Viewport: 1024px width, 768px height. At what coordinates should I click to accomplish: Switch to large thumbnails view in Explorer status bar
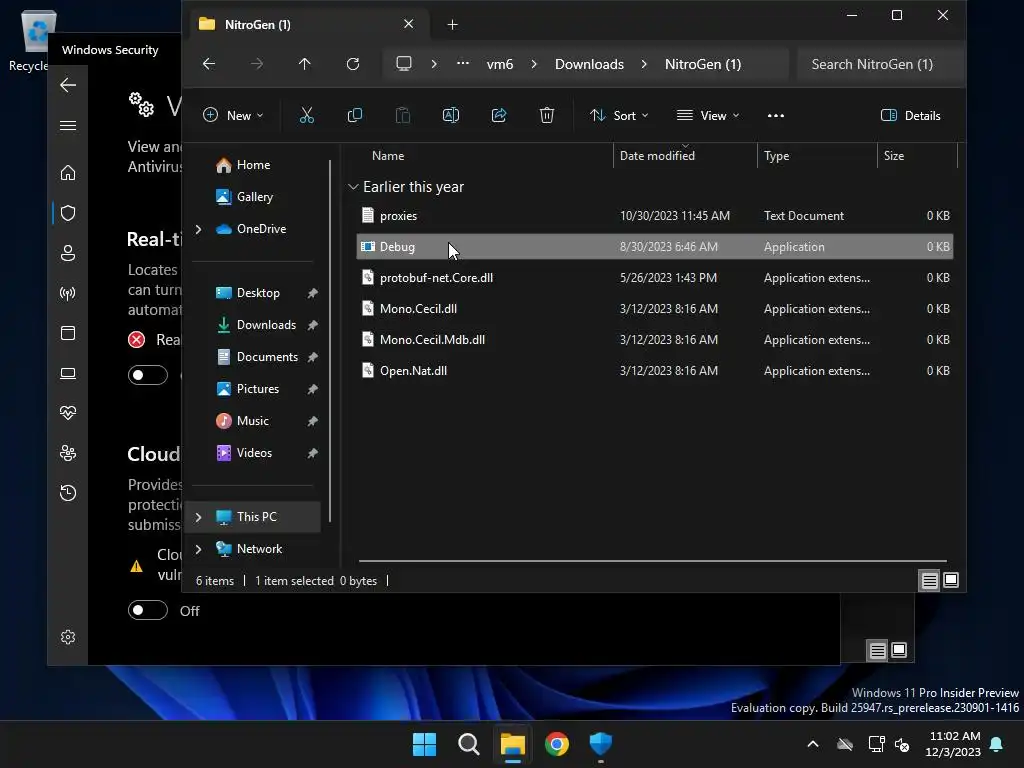[x=951, y=580]
